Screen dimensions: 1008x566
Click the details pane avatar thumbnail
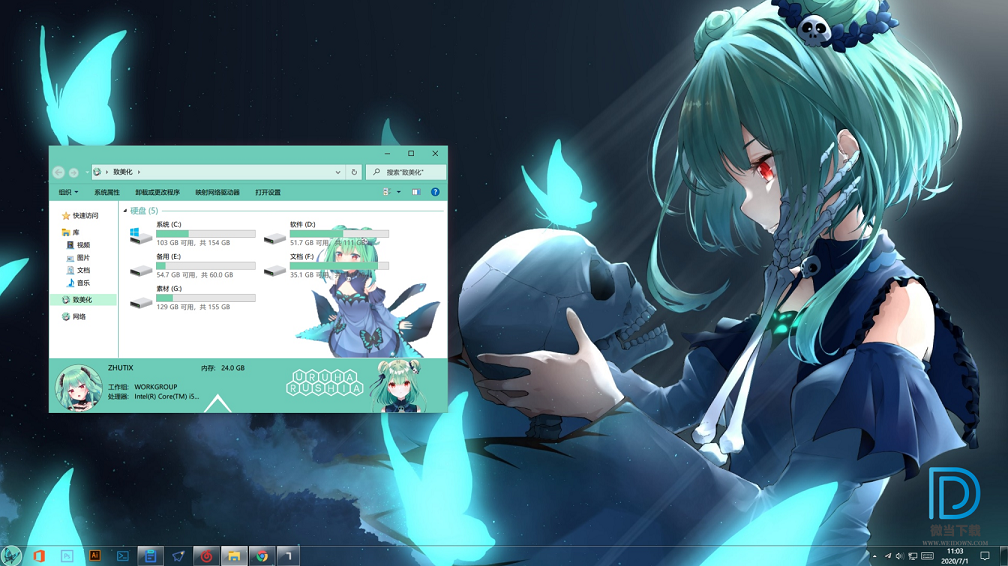(79, 387)
